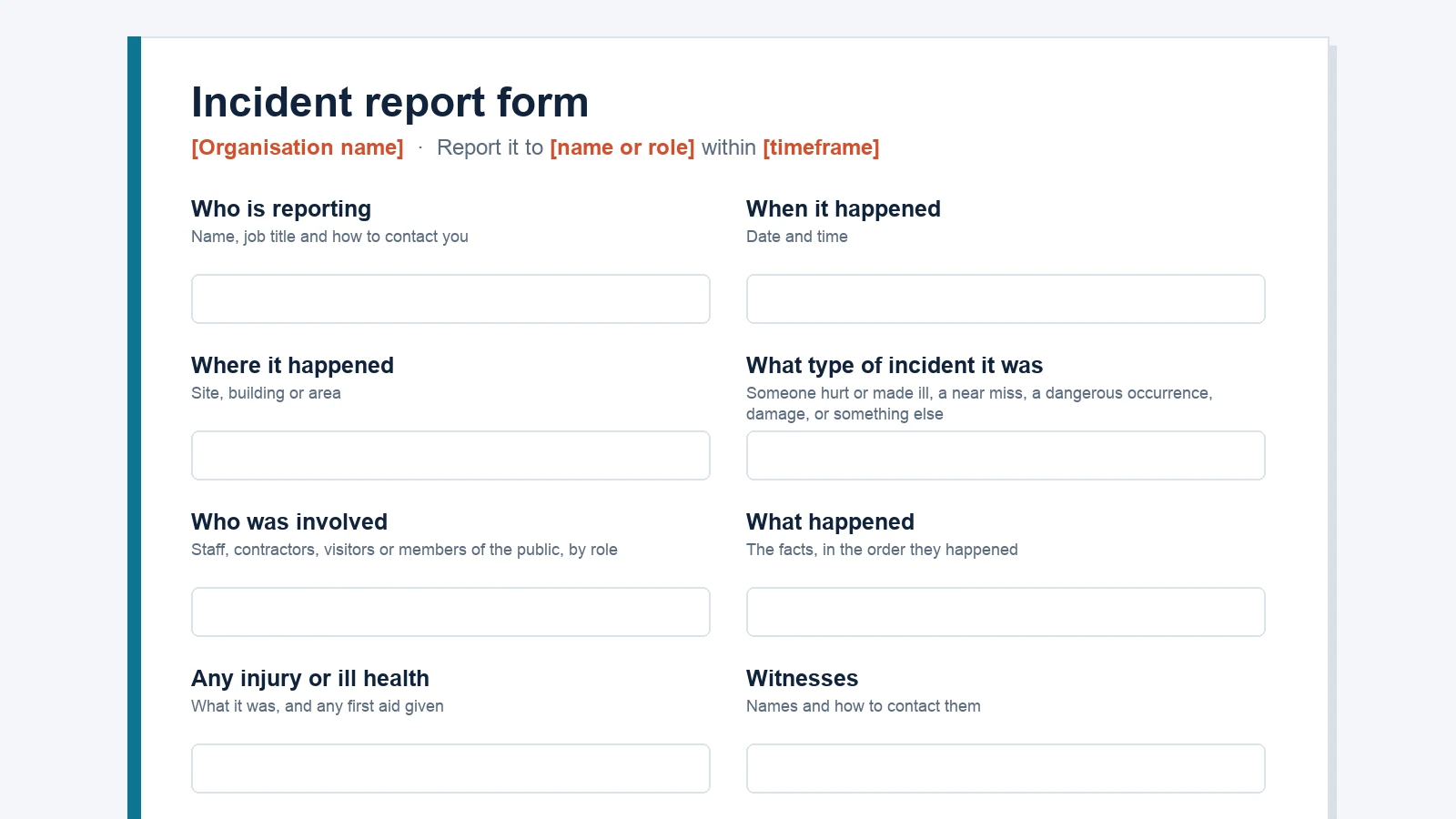1456x819 pixels.
Task: Click the [timeframe] placeholder text
Action: [x=821, y=147]
